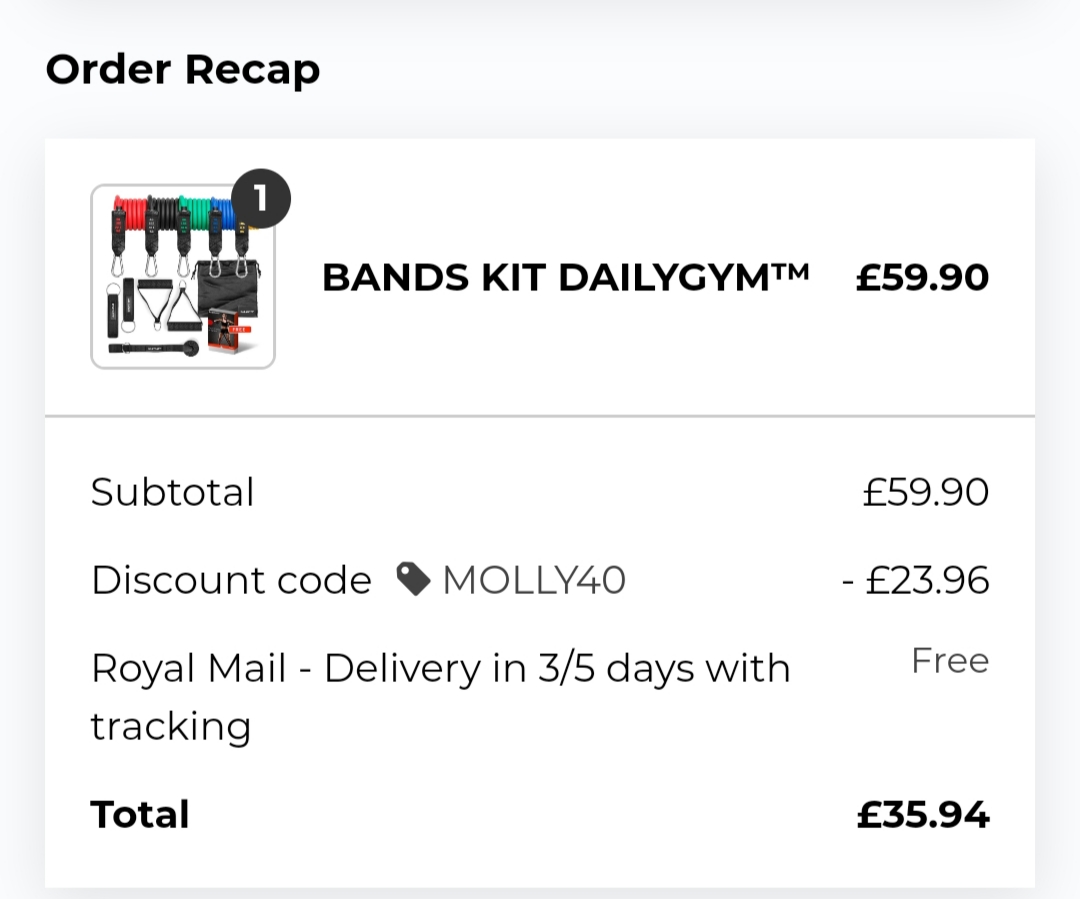
Task: Click the total amount £35.94
Action: pyautogui.click(x=923, y=814)
